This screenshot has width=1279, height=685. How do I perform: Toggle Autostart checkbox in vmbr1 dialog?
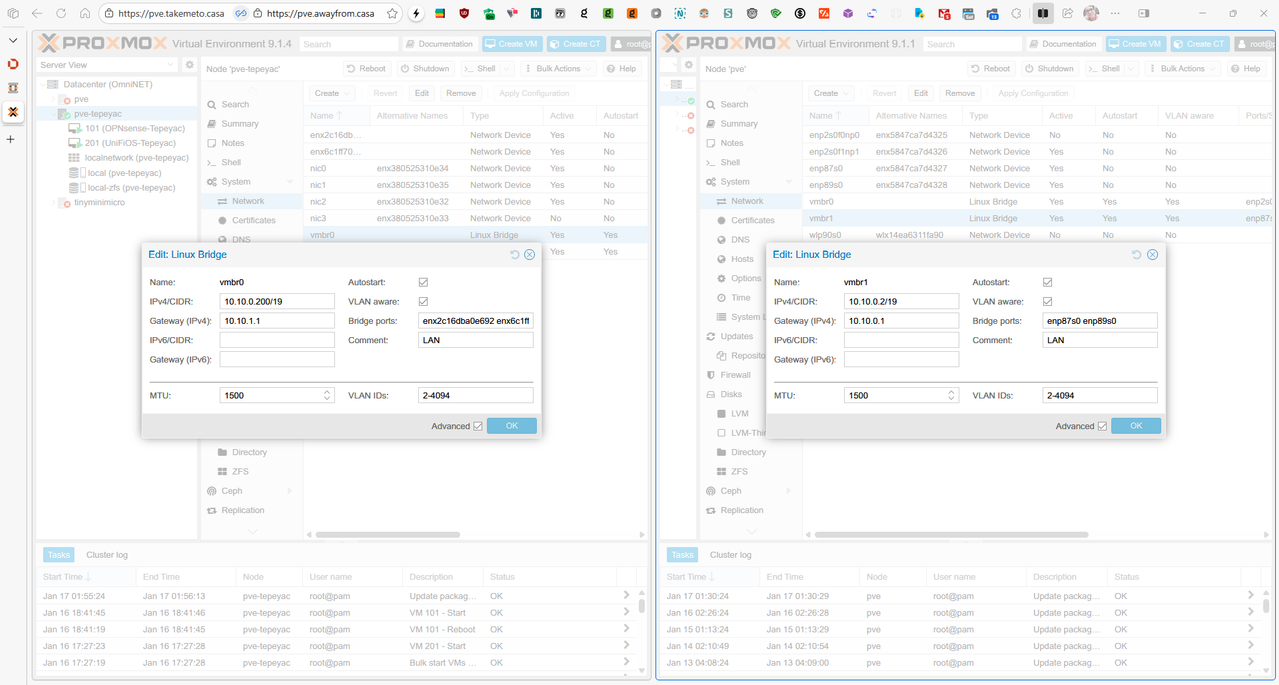[1047, 282]
